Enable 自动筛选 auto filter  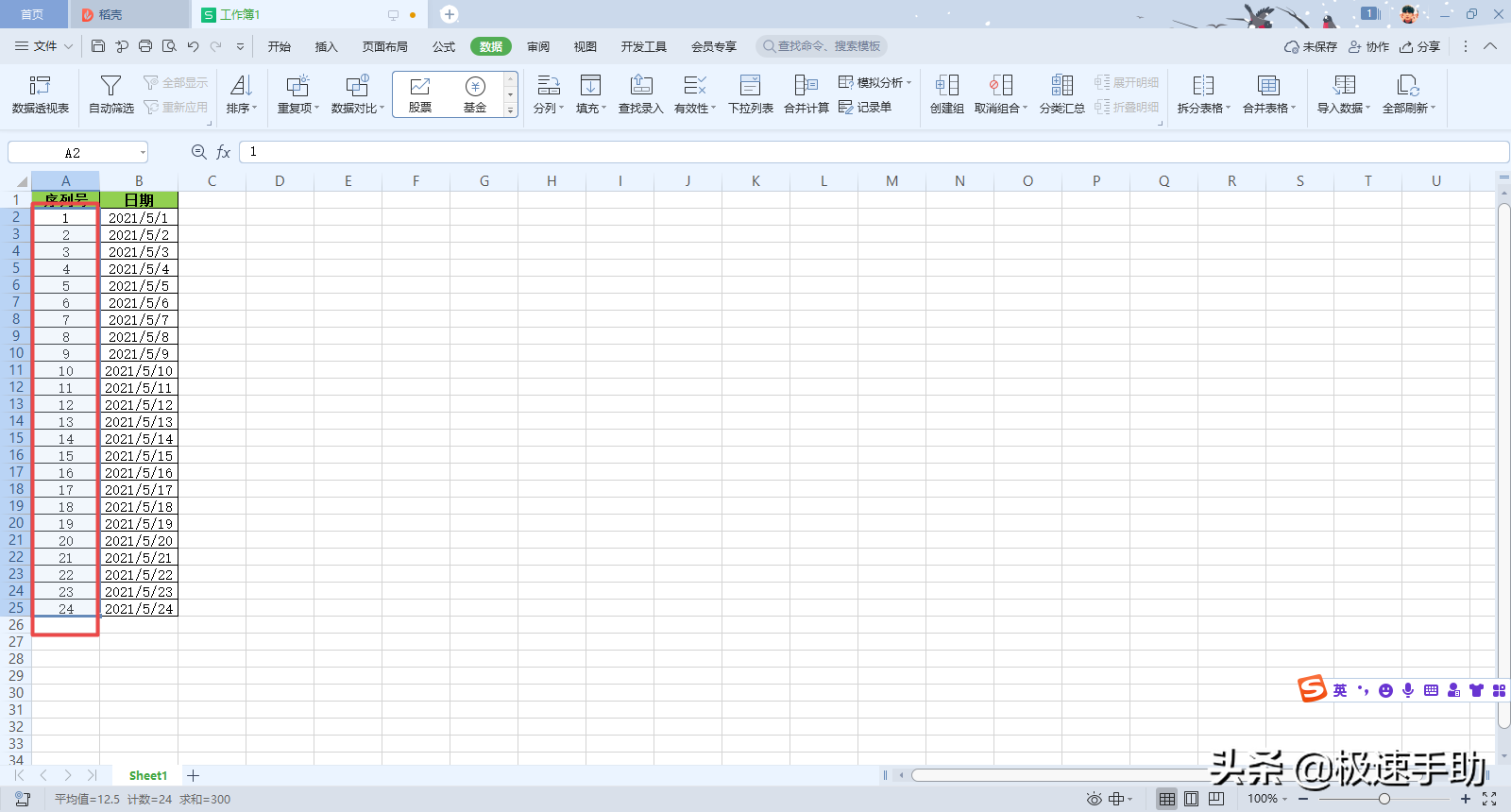(110, 95)
